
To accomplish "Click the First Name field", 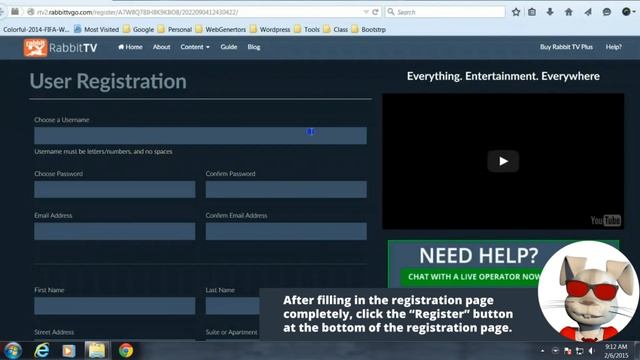I will tap(115, 306).
